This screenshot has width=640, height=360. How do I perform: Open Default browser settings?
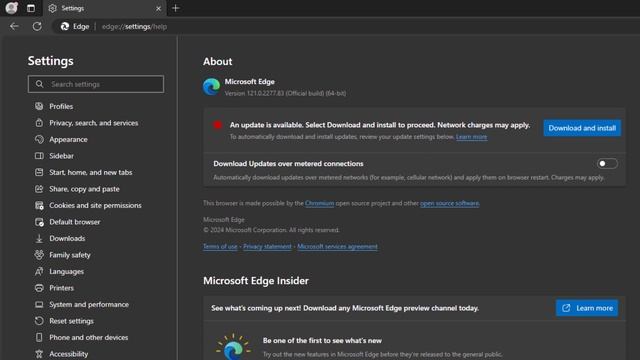[75, 222]
